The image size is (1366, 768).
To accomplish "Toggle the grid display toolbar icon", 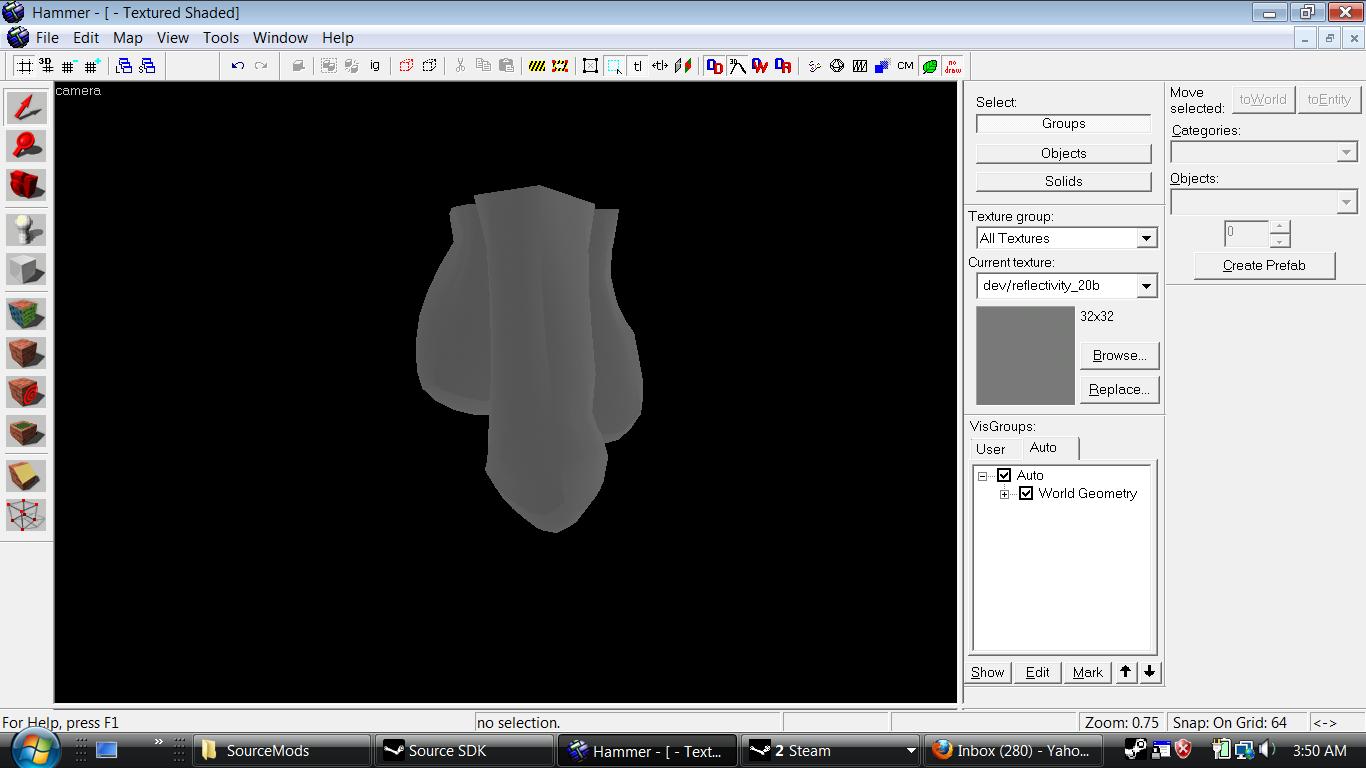I will coord(23,66).
